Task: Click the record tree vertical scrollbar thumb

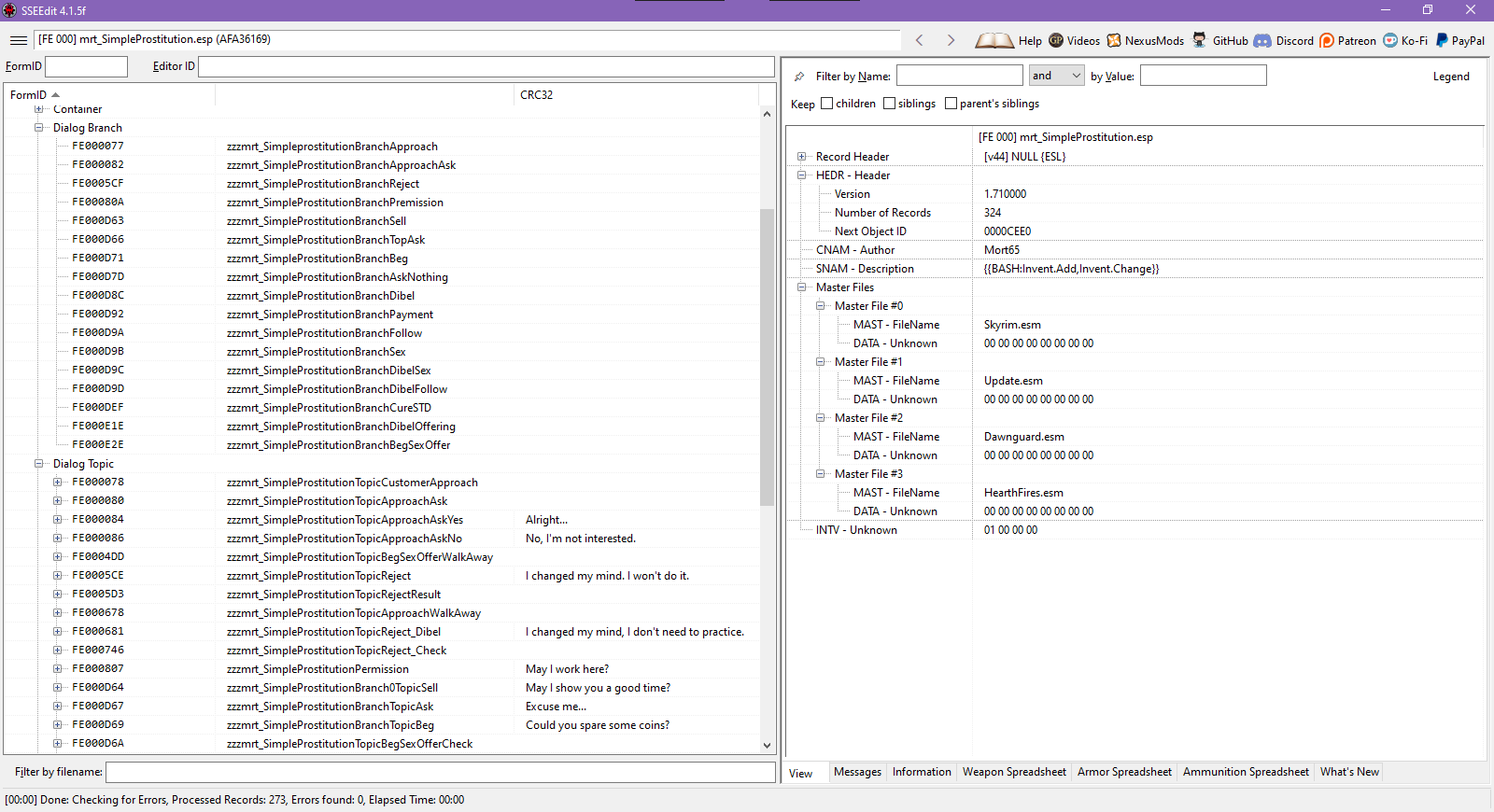Action: click(x=767, y=355)
